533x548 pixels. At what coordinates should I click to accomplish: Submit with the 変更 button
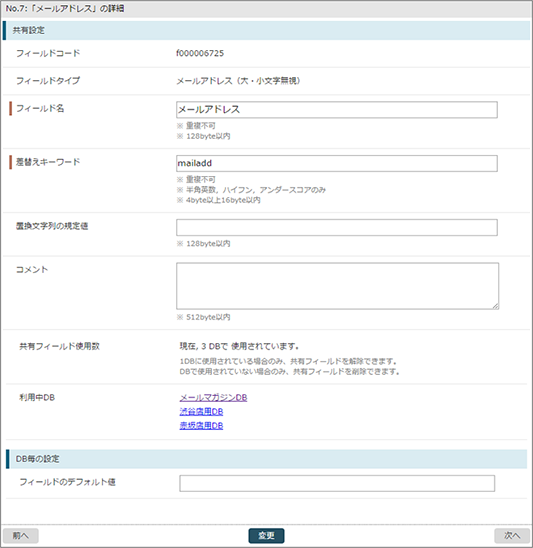click(x=266, y=535)
